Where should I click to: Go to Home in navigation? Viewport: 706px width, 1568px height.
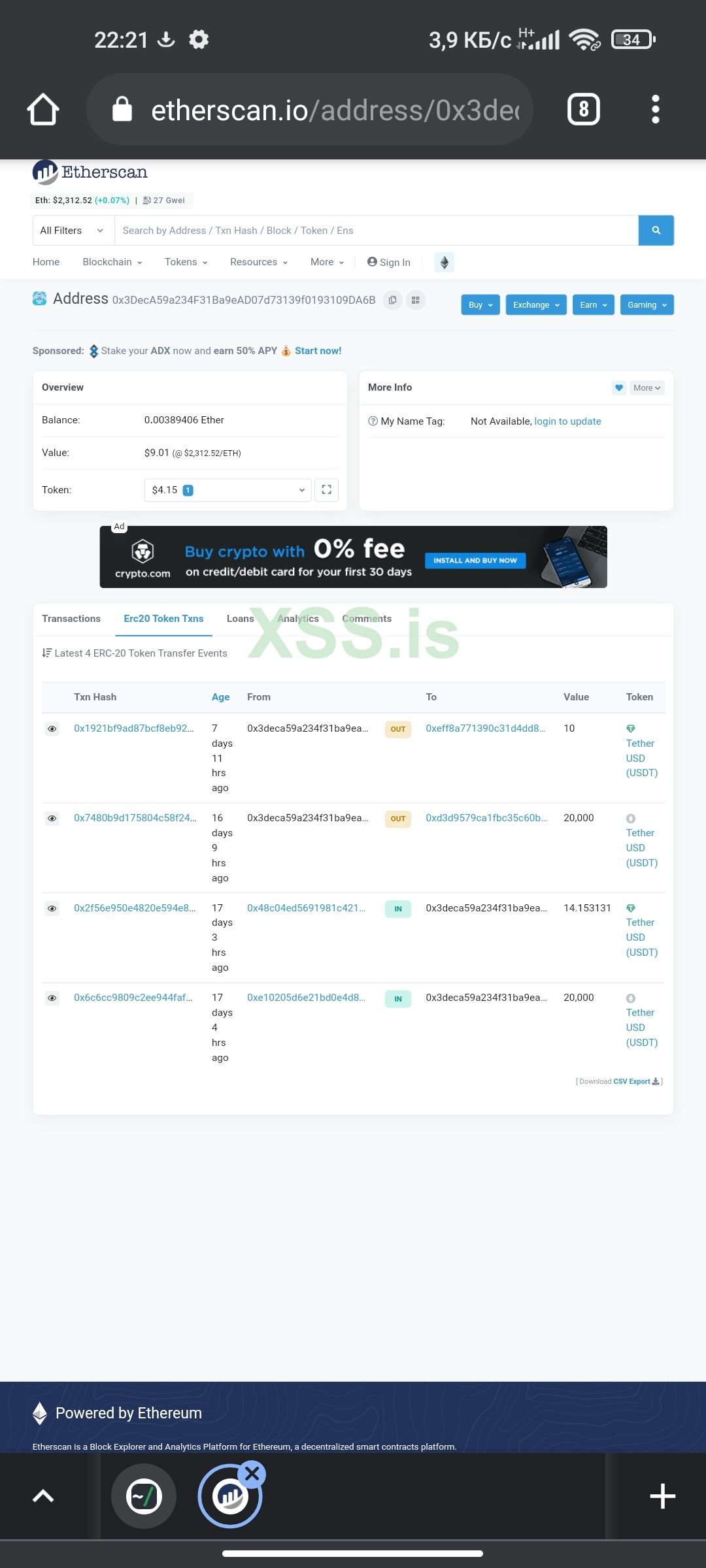(46, 262)
